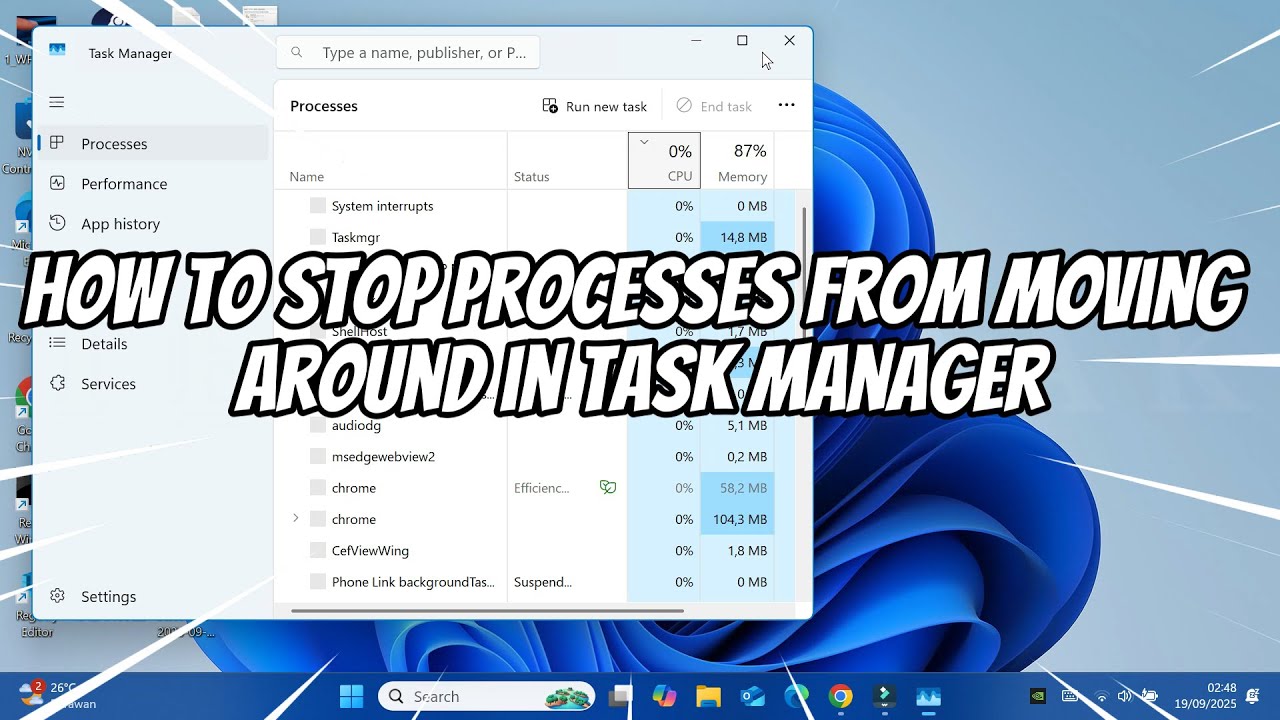
Task: Open Outlook from the taskbar
Action: pos(752,696)
